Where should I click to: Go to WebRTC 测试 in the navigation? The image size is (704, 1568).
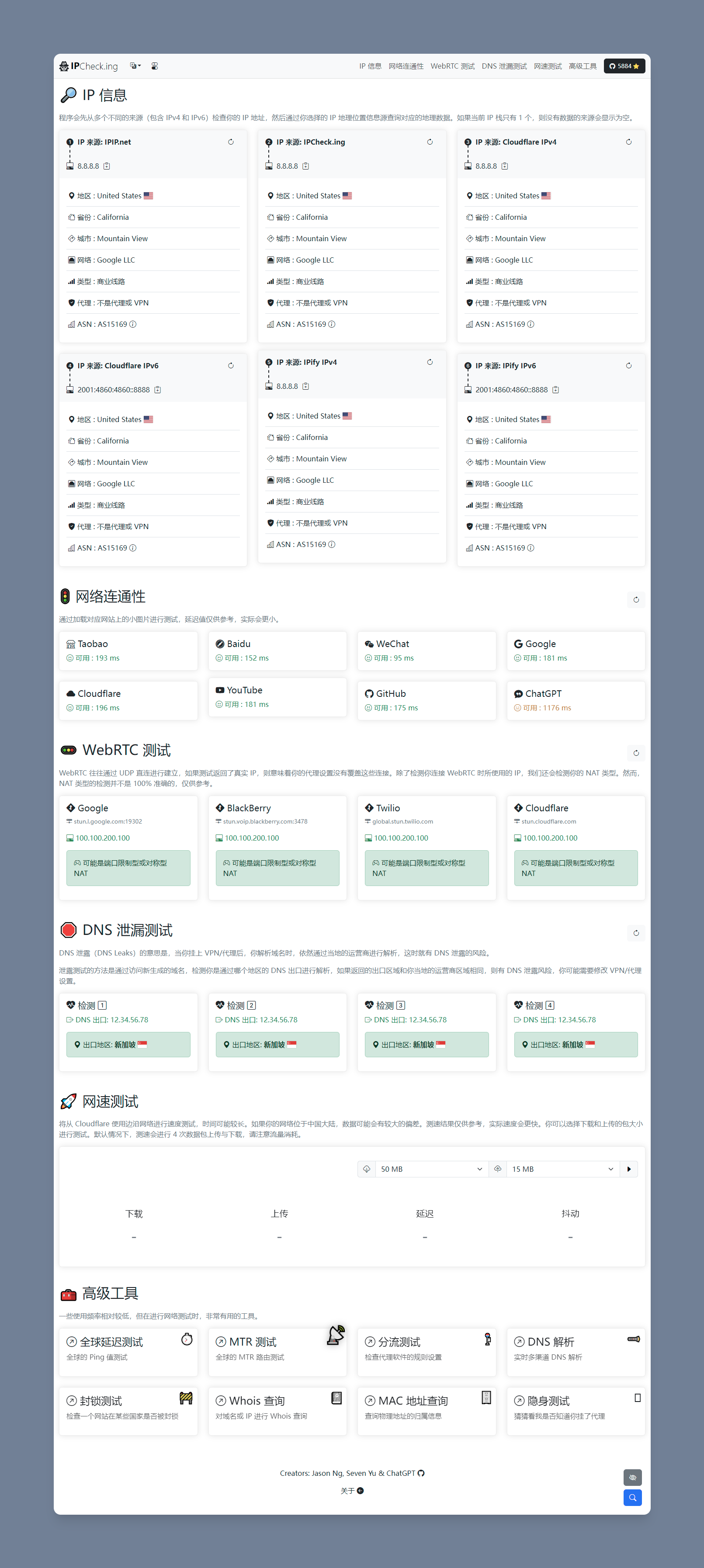click(x=452, y=66)
